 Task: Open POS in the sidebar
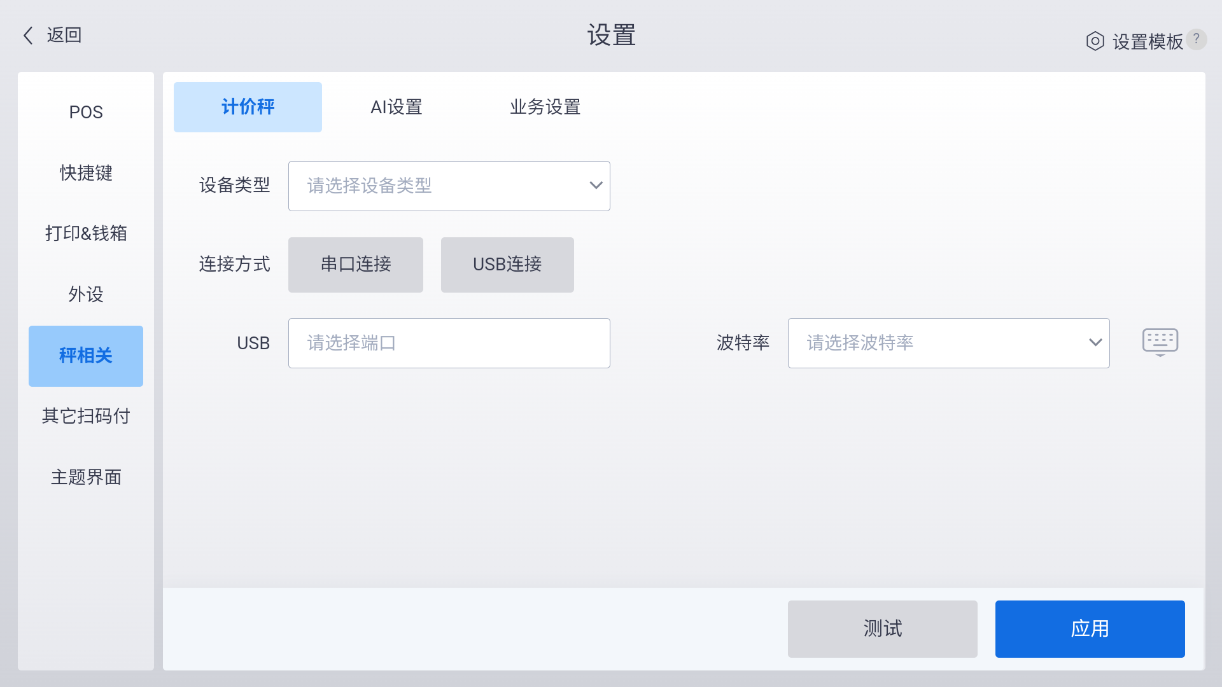(x=86, y=112)
